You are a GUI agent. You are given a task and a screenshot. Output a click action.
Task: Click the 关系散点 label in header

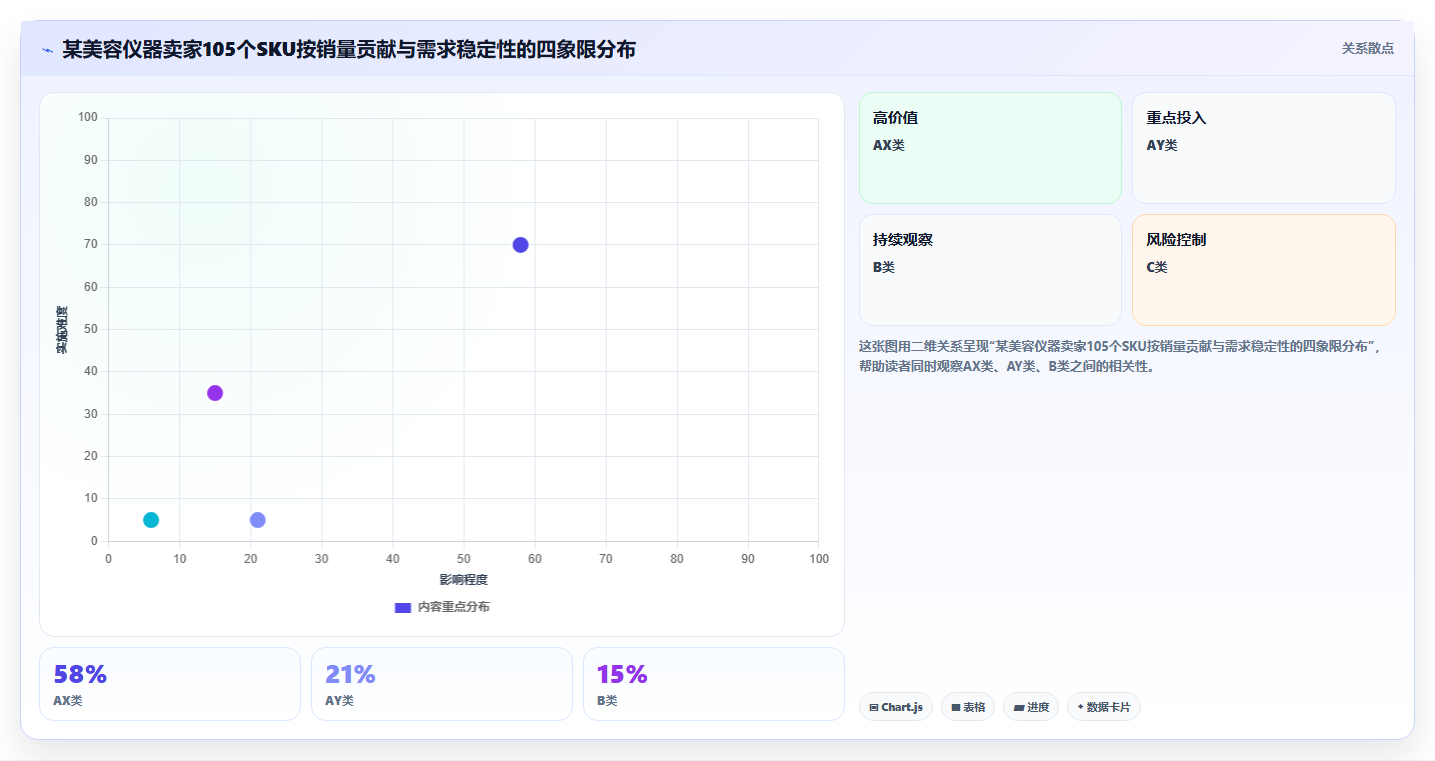[1367, 48]
